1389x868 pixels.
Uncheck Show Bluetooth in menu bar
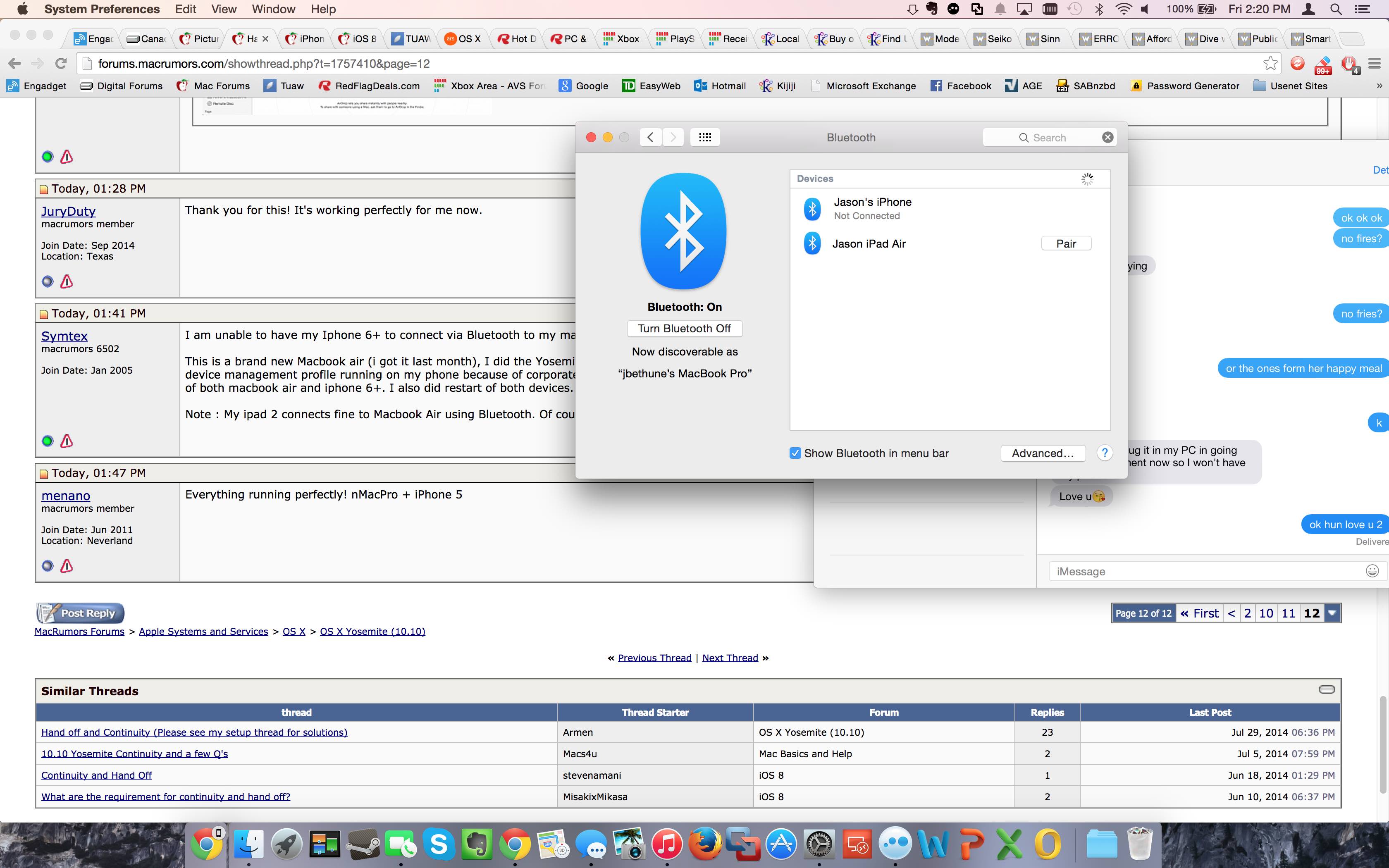coord(795,453)
